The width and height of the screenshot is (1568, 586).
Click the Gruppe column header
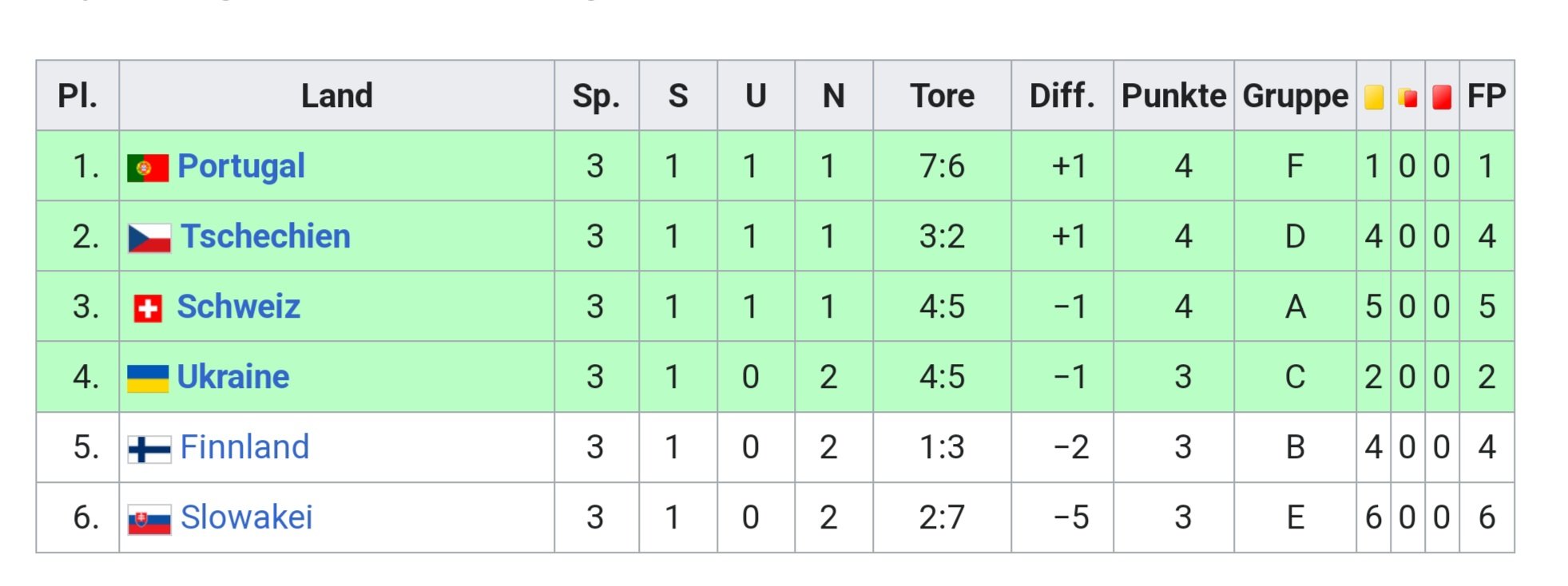tap(1296, 97)
